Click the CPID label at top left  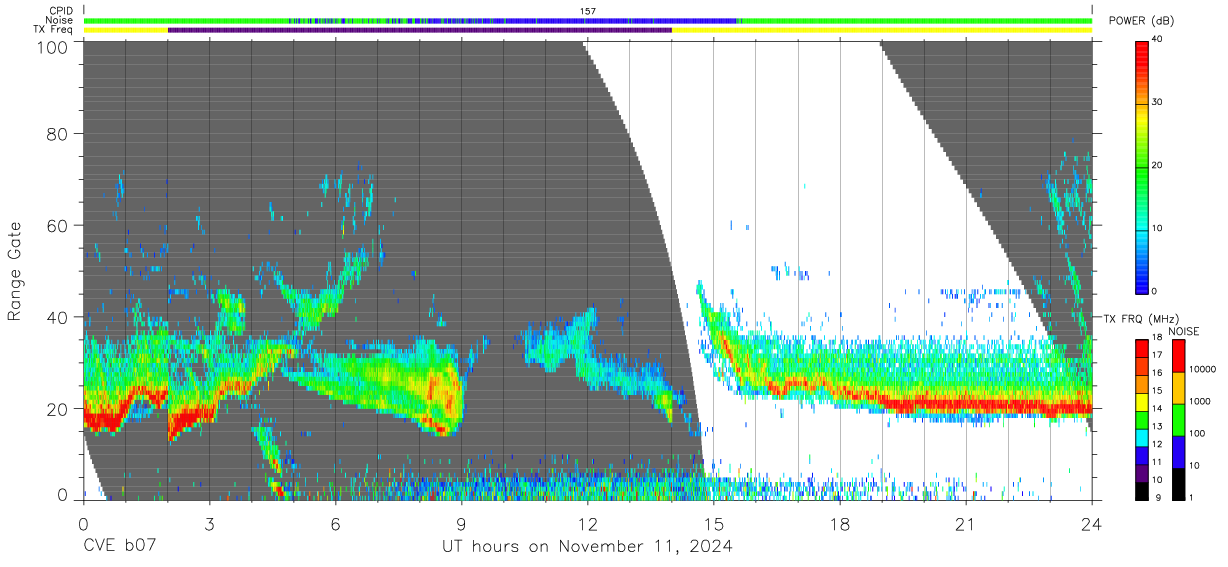pos(62,11)
